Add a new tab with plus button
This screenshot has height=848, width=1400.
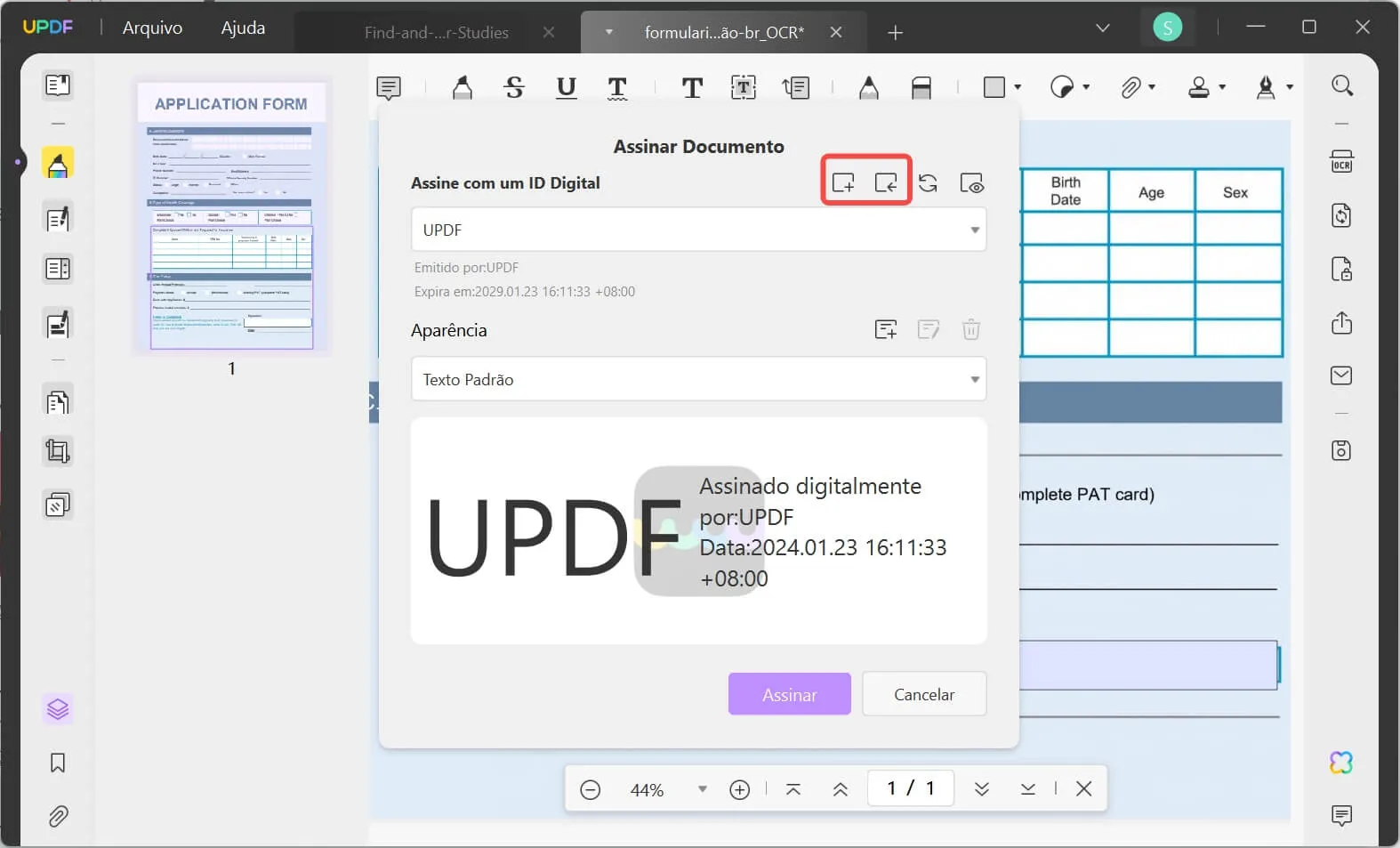(895, 33)
